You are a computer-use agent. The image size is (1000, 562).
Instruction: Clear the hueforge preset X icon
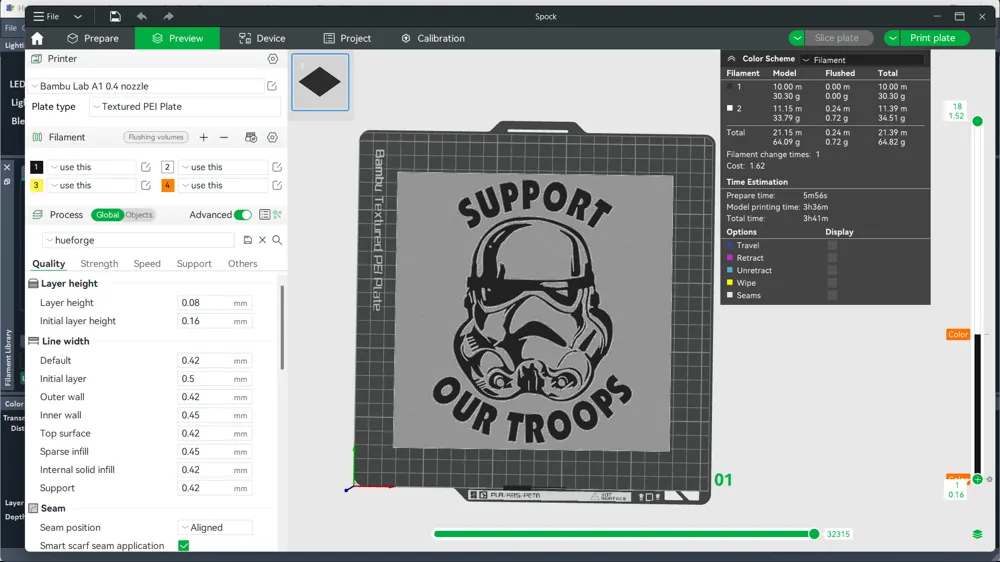pyautogui.click(x=262, y=240)
